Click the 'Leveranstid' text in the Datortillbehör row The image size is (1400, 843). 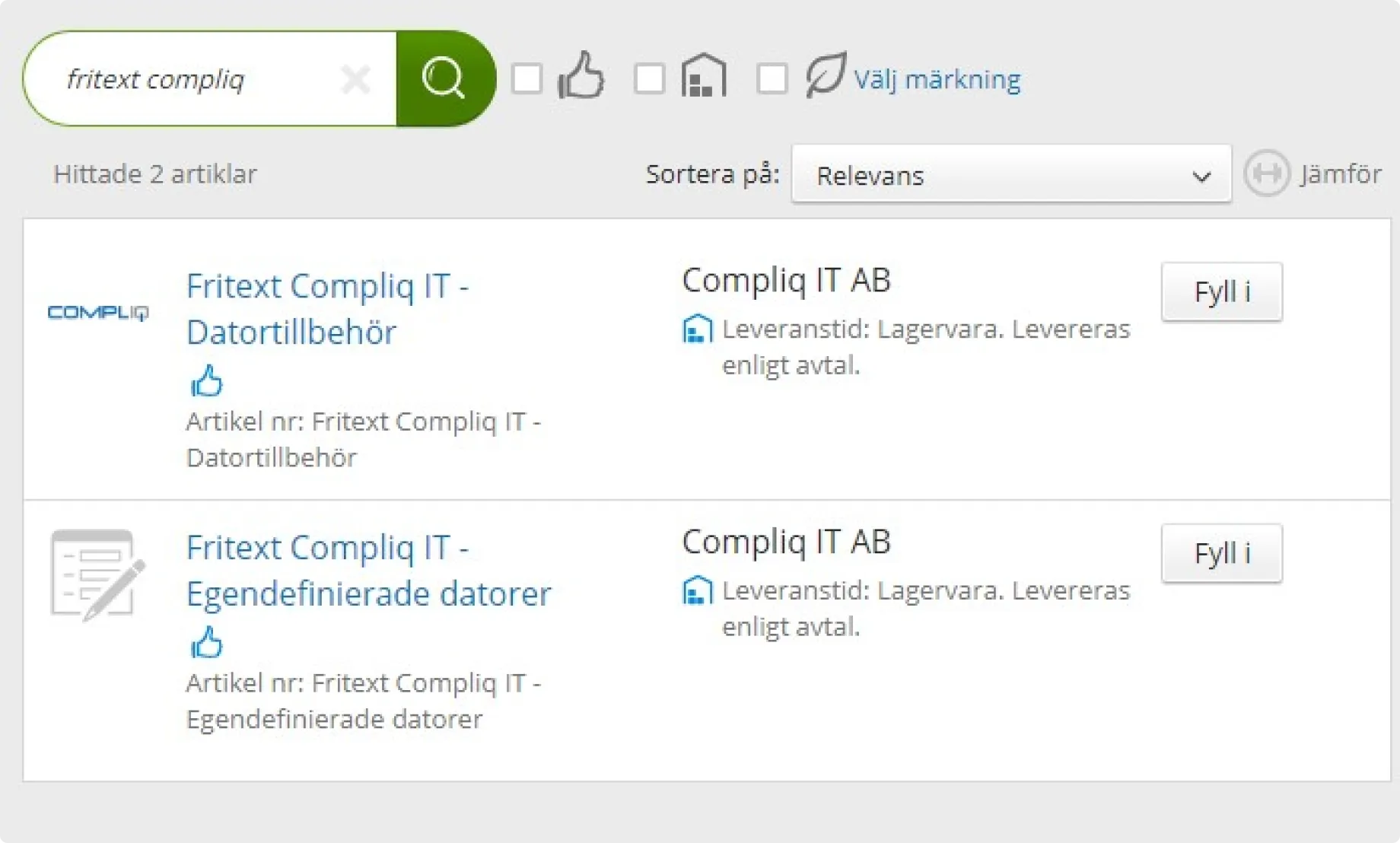[x=925, y=347]
